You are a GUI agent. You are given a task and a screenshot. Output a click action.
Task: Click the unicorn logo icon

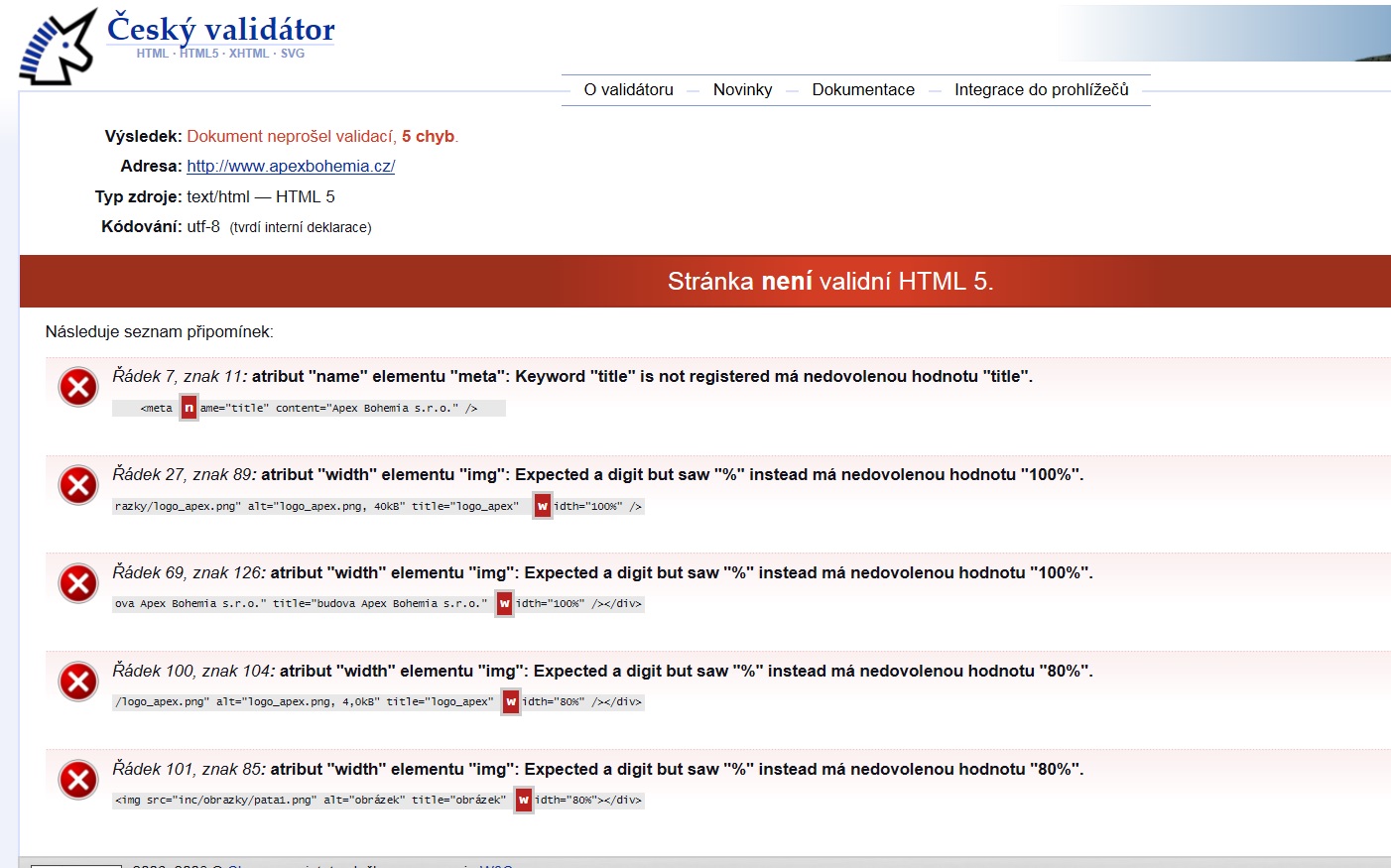pyautogui.click(x=58, y=47)
